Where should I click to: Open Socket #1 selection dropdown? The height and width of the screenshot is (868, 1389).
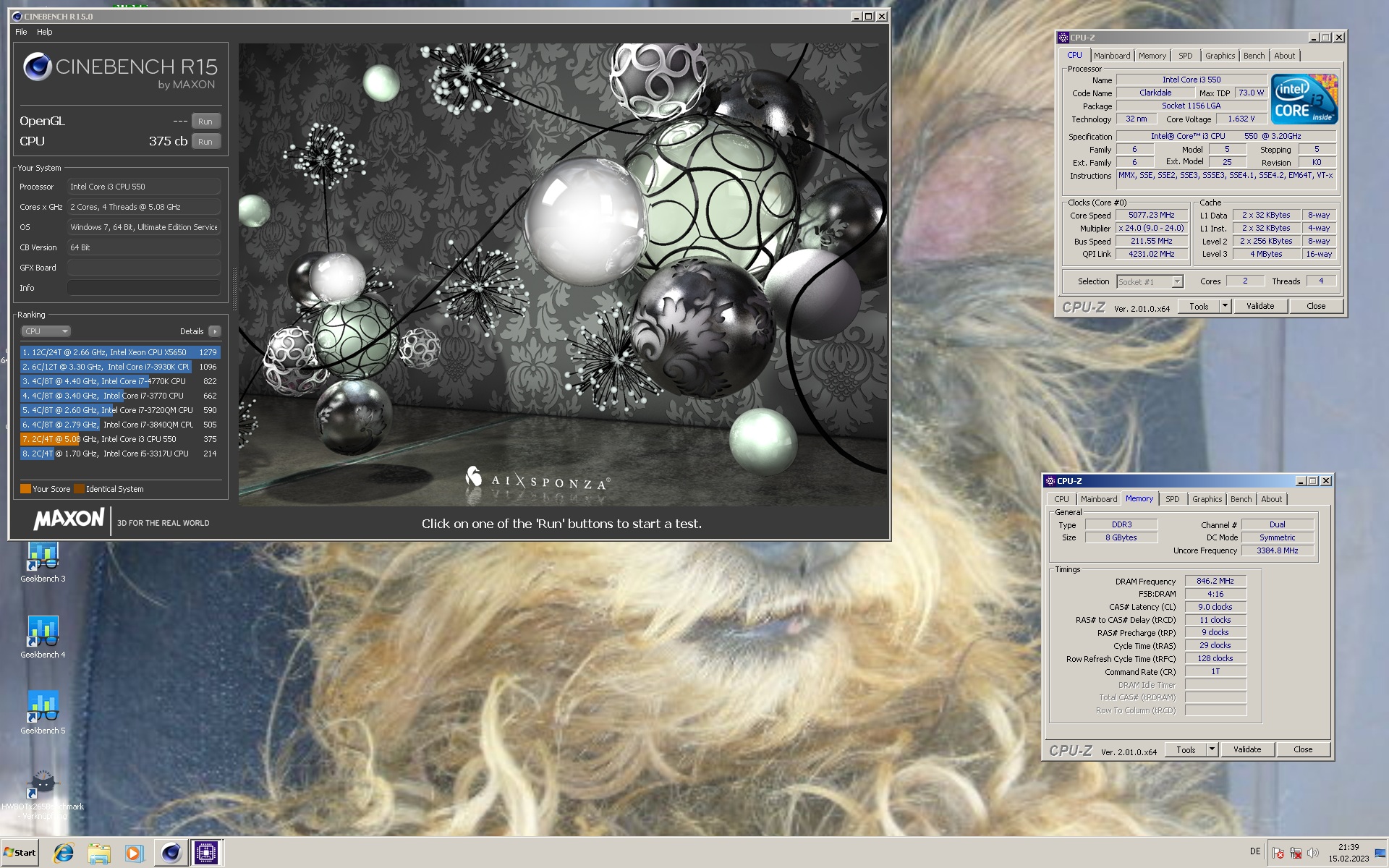tap(1150, 282)
